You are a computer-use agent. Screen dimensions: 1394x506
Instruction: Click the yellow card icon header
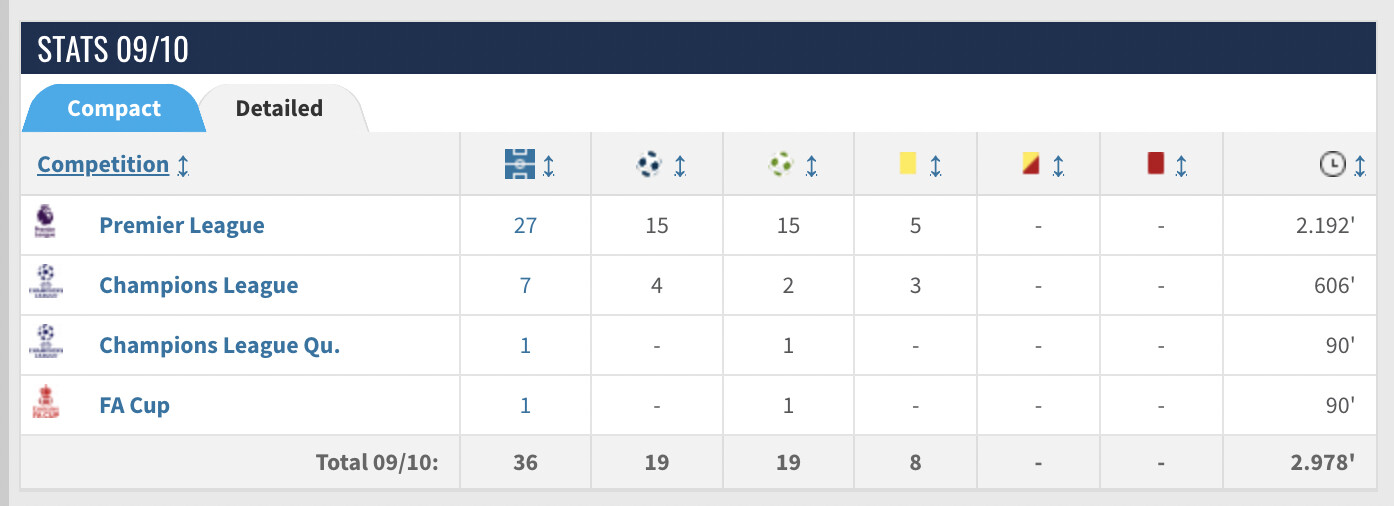pyautogui.click(x=908, y=163)
